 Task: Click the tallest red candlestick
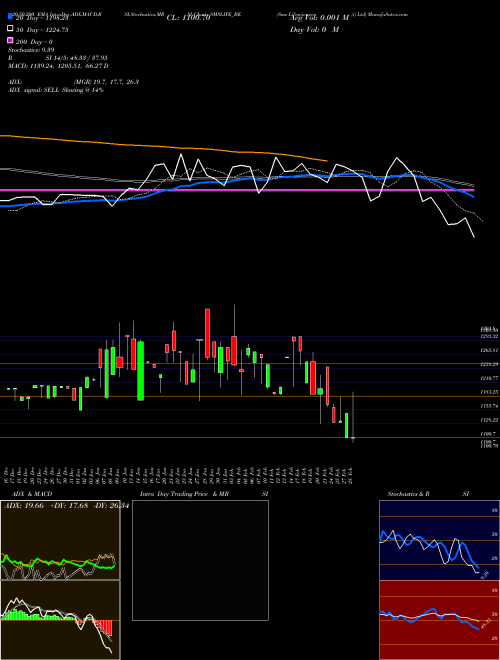[207, 333]
